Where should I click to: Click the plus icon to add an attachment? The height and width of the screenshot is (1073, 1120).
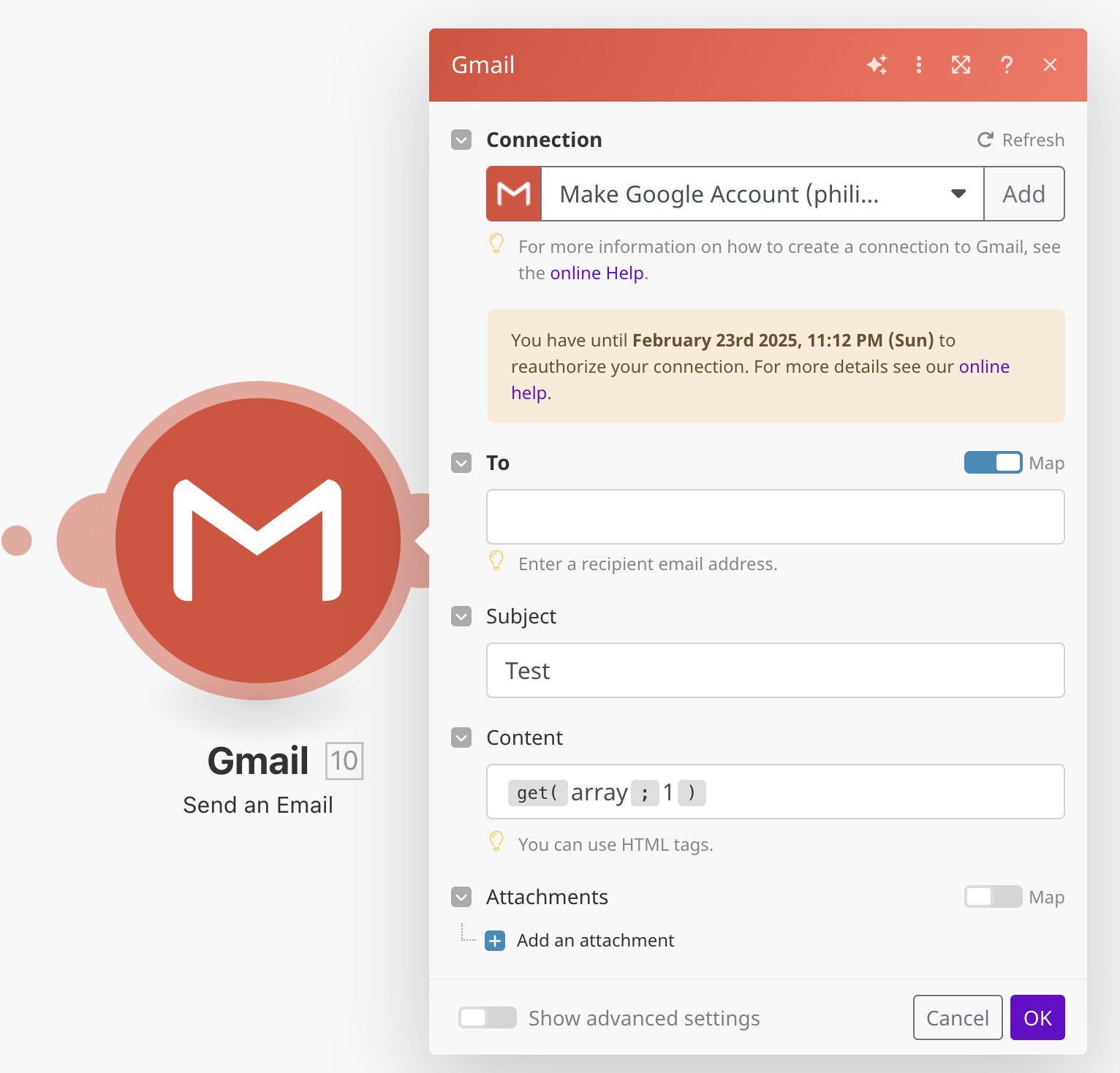(x=495, y=941)
